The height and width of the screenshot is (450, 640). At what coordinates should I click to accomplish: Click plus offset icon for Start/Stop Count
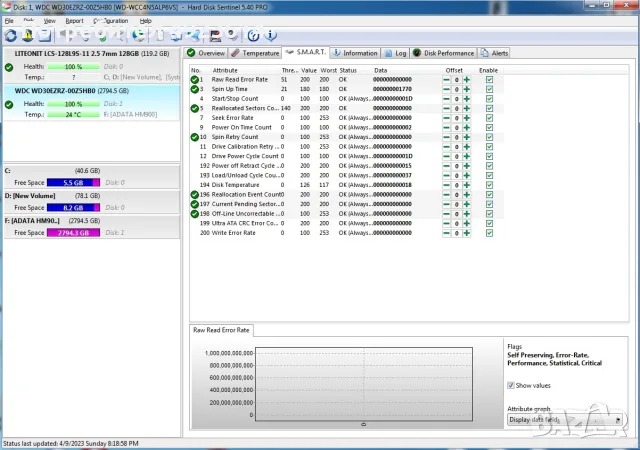467,99
